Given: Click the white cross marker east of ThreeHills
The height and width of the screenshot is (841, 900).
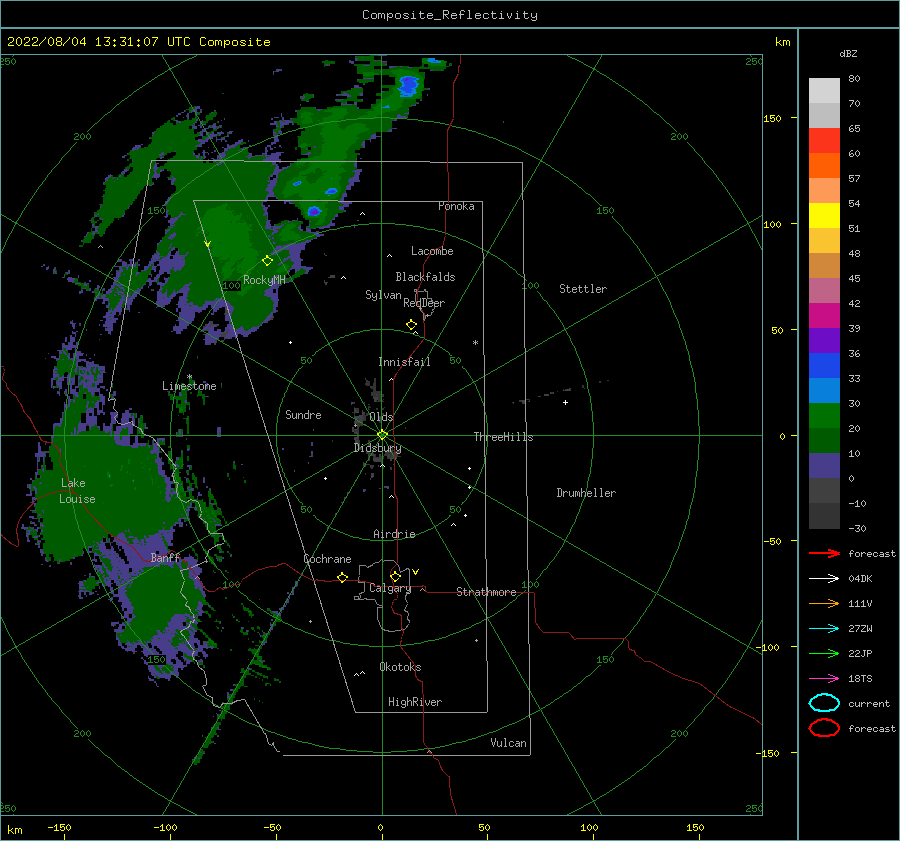Looking at the screenshot, I should point(565,402).
